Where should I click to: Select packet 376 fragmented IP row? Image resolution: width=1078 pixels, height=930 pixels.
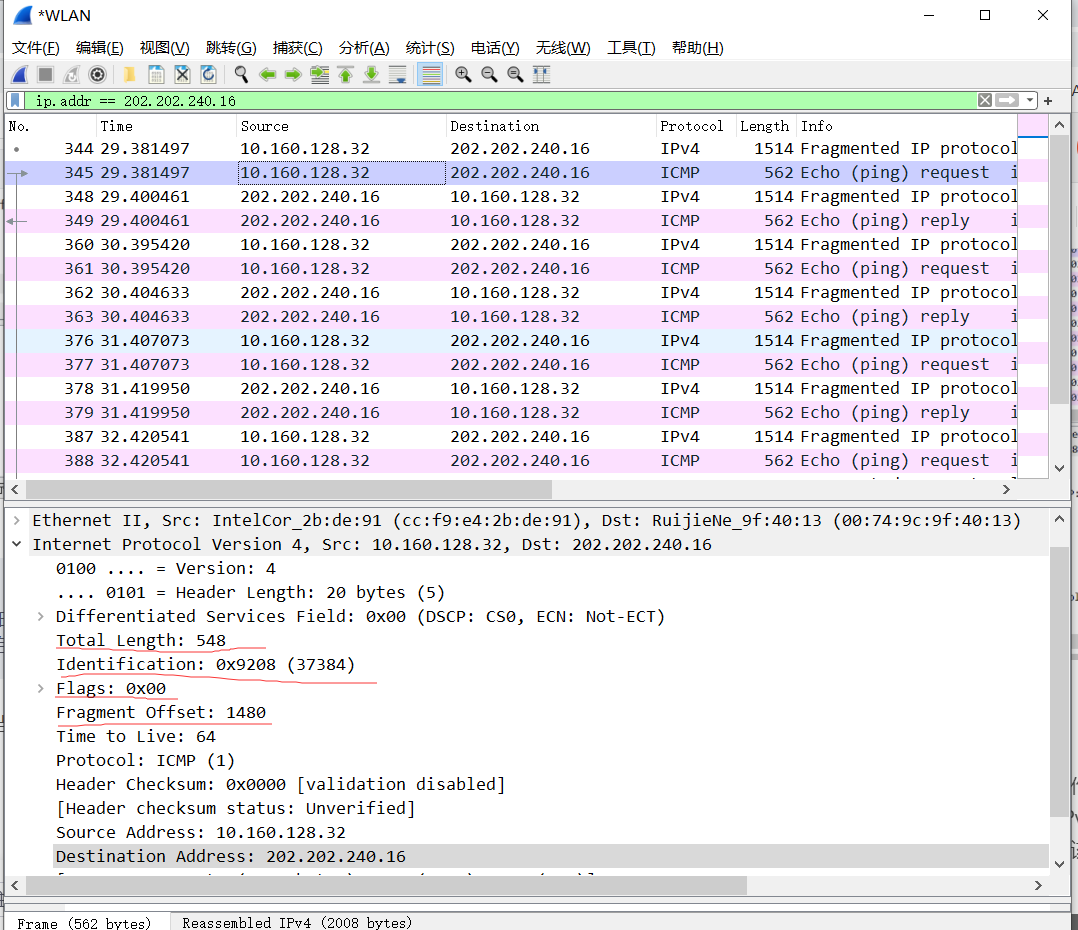point(511,341)
